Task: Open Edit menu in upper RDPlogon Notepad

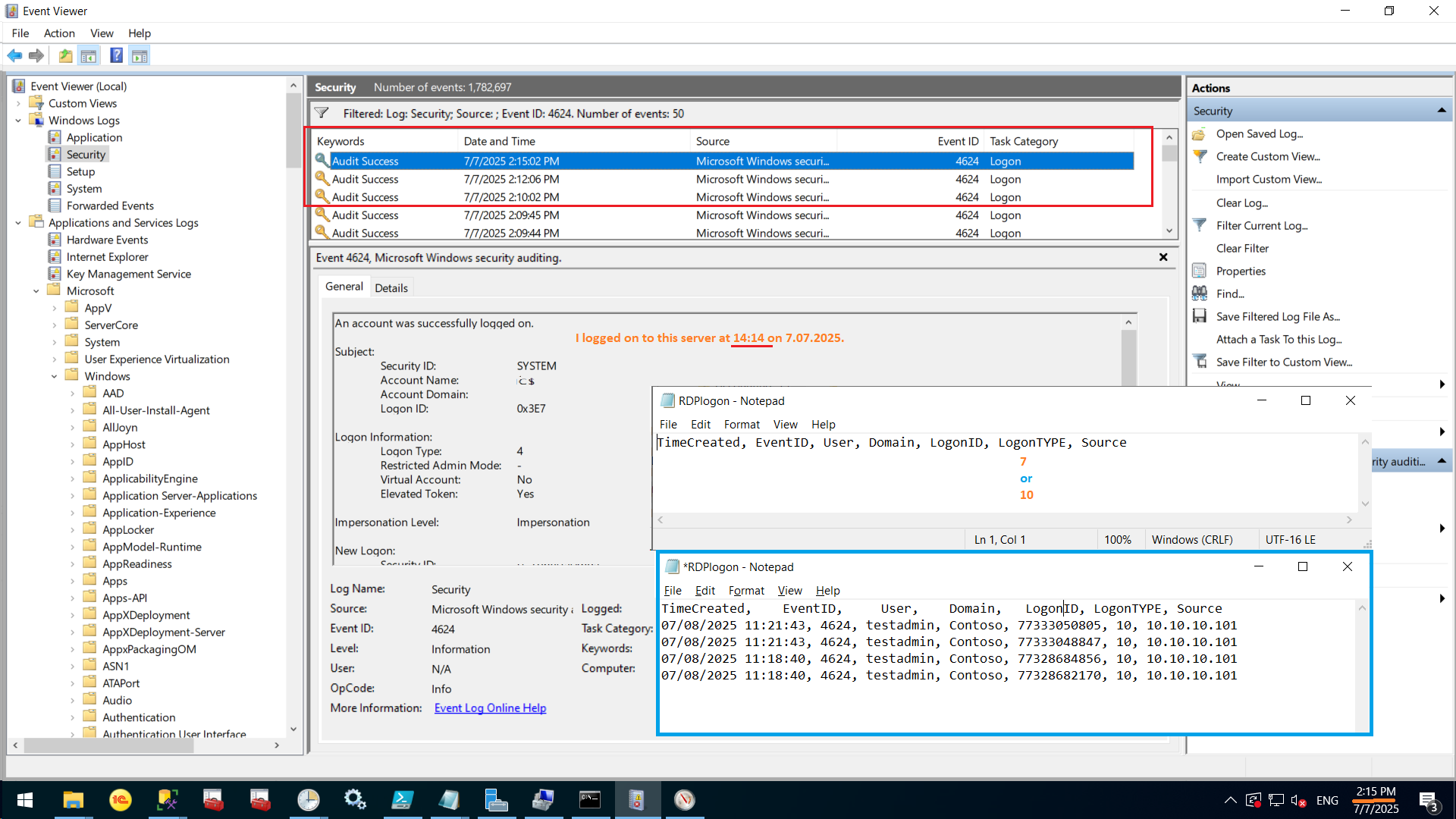Action: click(700, 425)
